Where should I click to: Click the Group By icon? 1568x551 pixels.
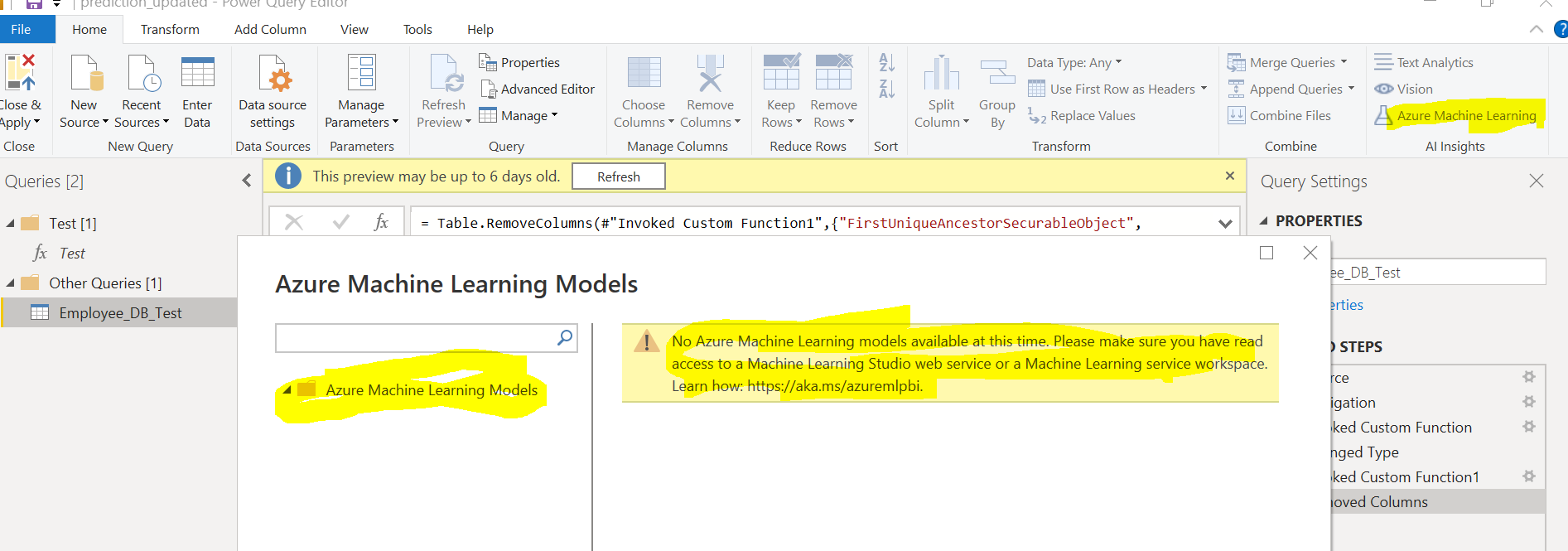(x=997, y=73)
